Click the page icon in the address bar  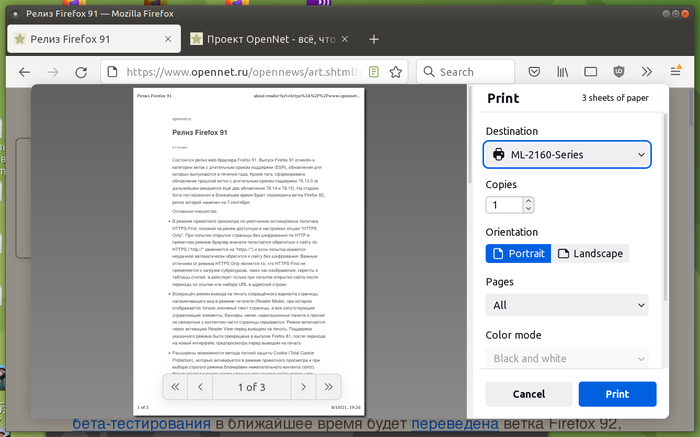click(x=112, y=72)
